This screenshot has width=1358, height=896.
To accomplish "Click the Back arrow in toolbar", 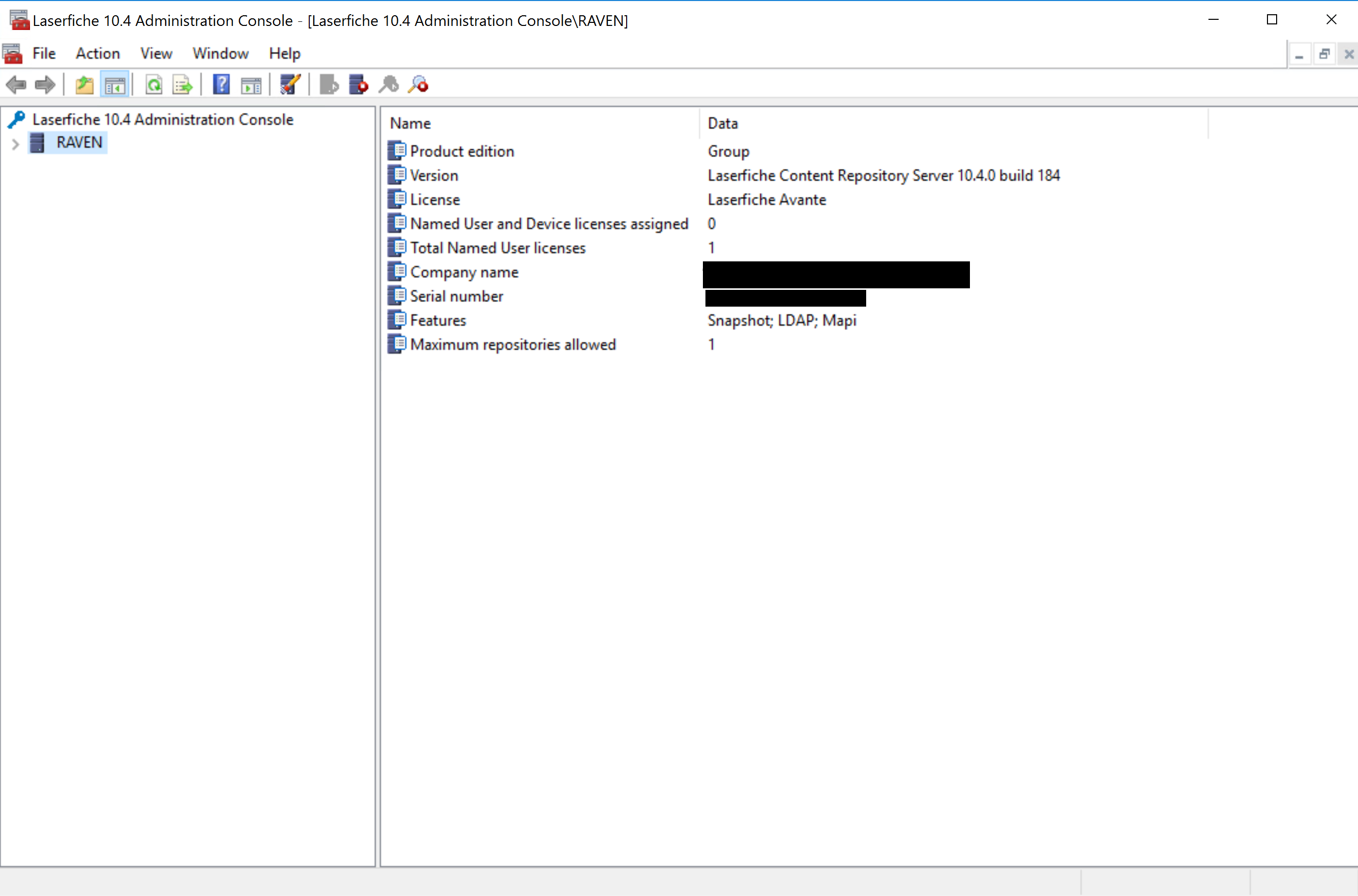I will point(16,85).
